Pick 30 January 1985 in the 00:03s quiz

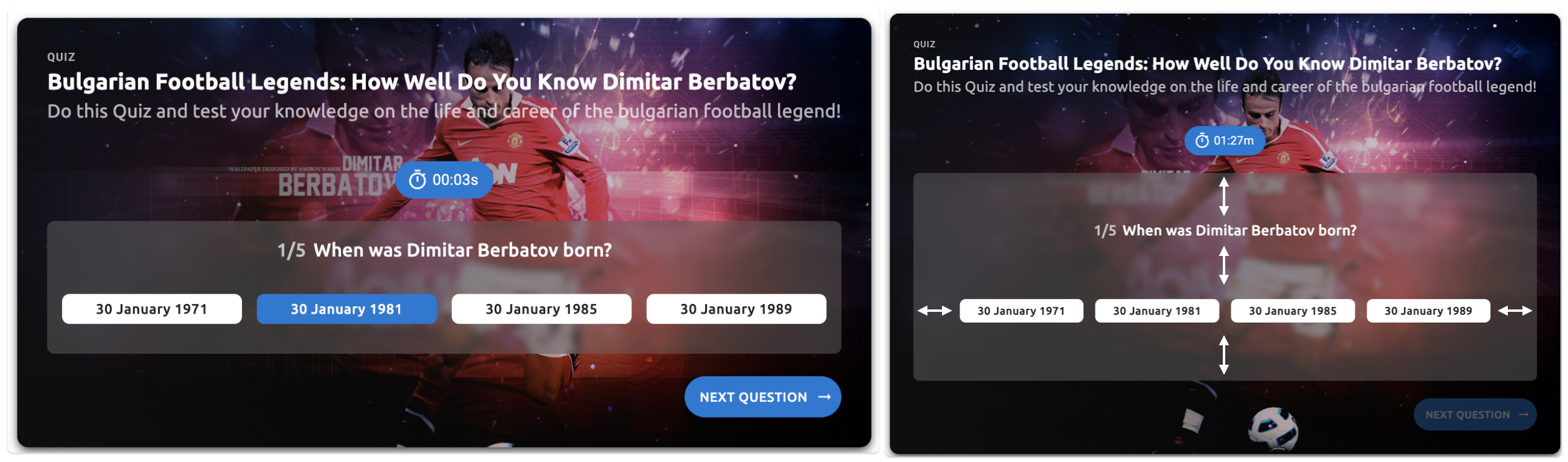coord(541,309)
